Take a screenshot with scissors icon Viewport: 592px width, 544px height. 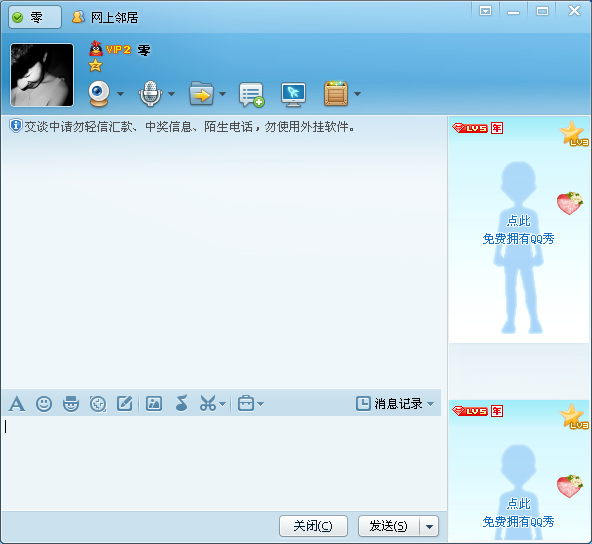coord(208,404)
